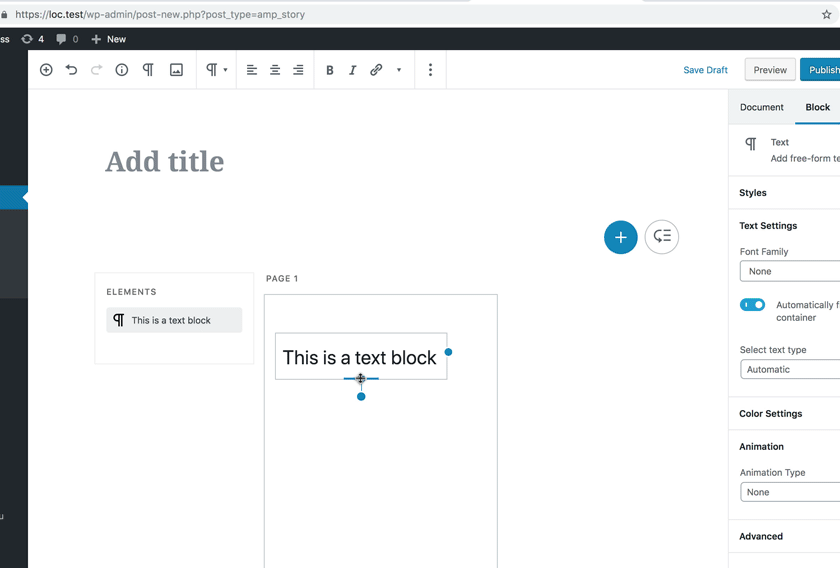Toggle italic formatting
The width and height of the screenshot is (840, 568).
[x=352, y=70]
